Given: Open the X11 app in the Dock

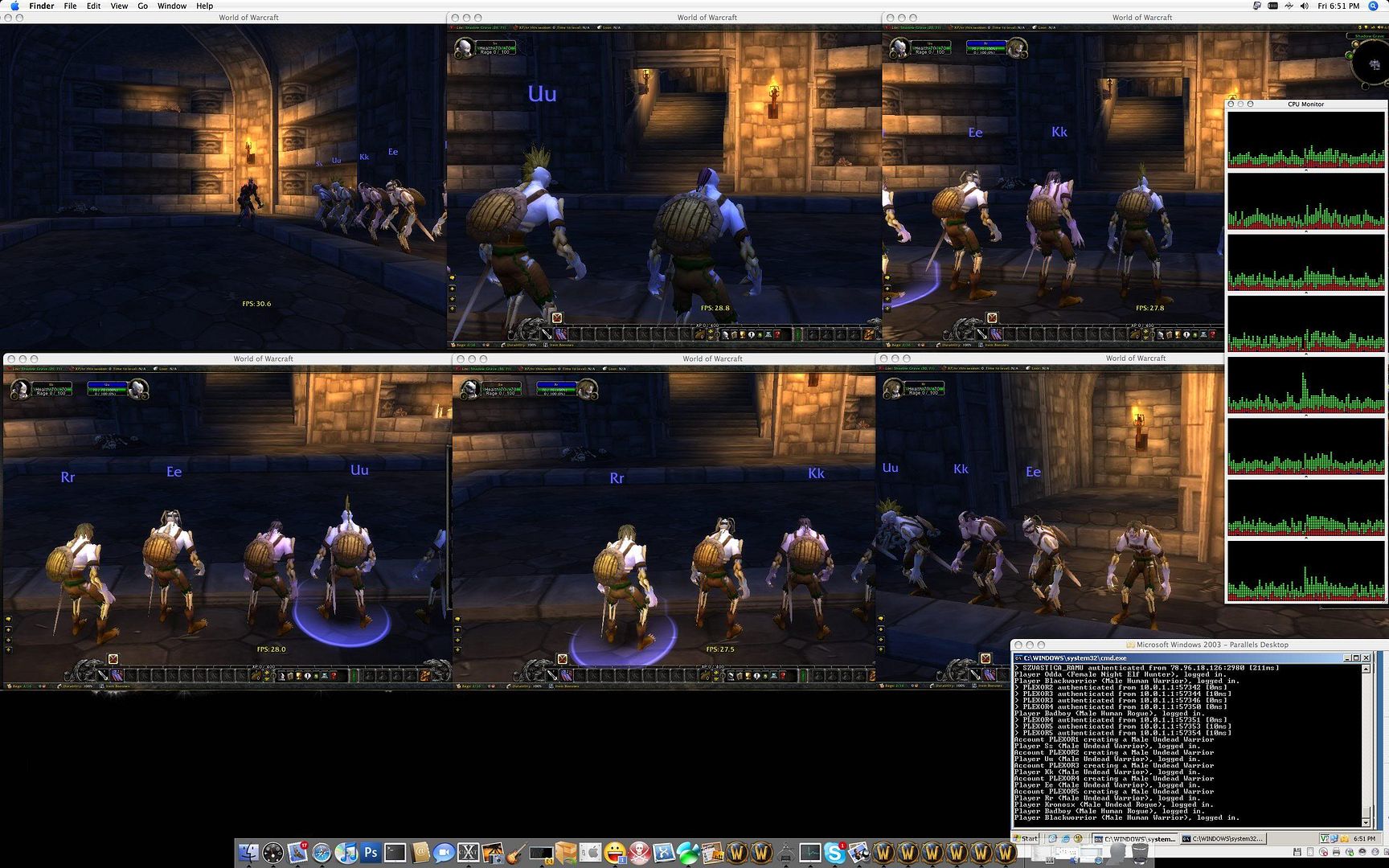Looking at the screenshot, I should coord(469,852).
